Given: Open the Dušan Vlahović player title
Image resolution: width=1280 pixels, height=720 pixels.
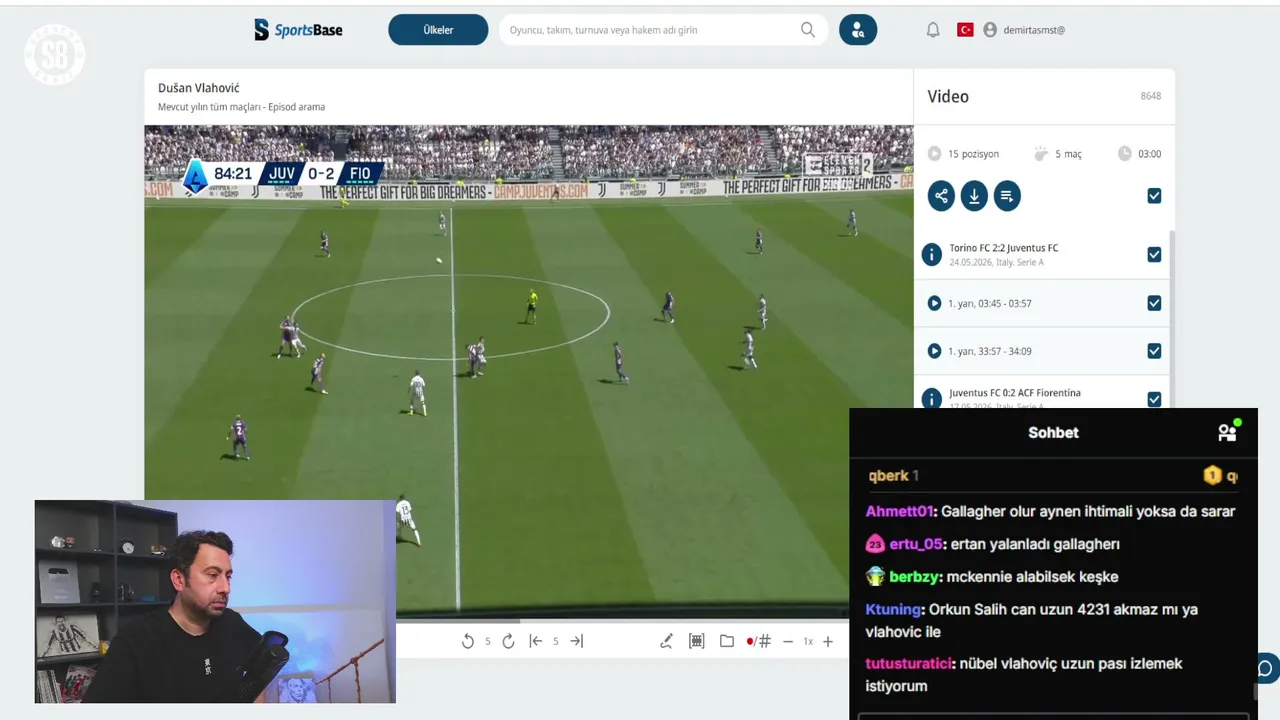Looking at the screenshot, I should pyautogui.click(x=199, y=88).
